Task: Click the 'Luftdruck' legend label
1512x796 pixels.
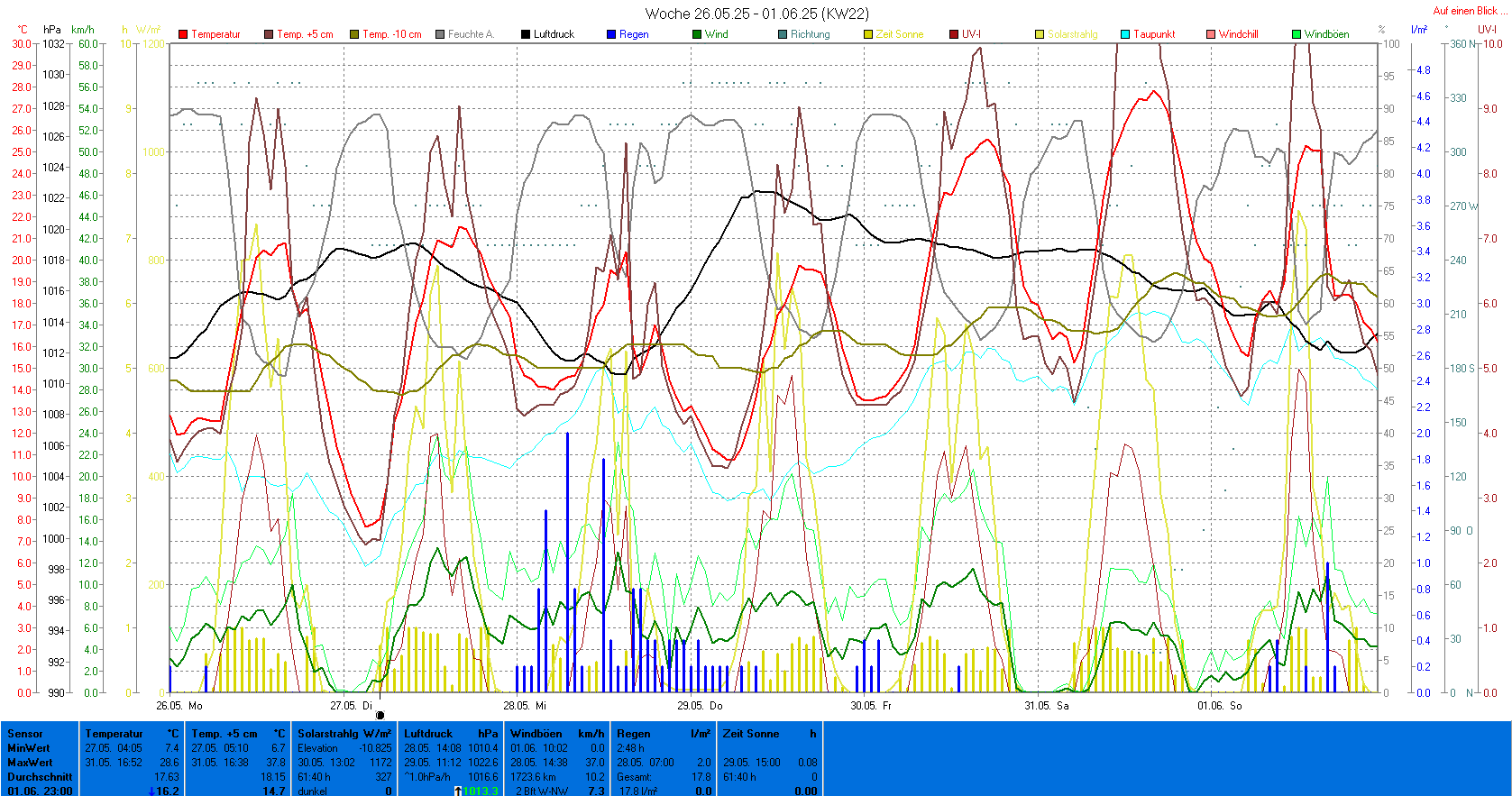Action: pyautogui.click(x=554, y=34)
